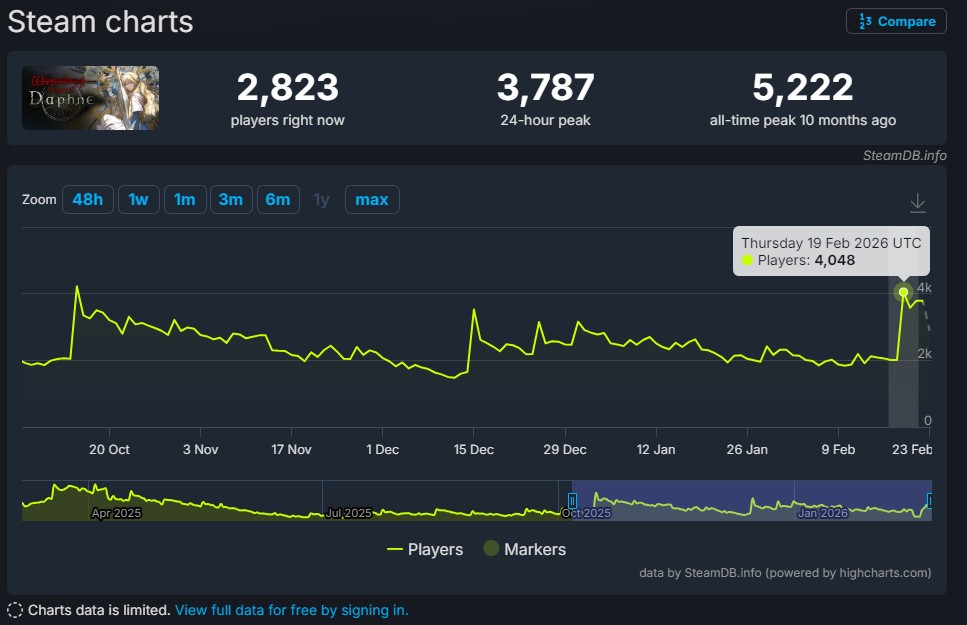Click the SteamDB.info credit text
The width and height of the screenshot is (967, 625).
904,155
